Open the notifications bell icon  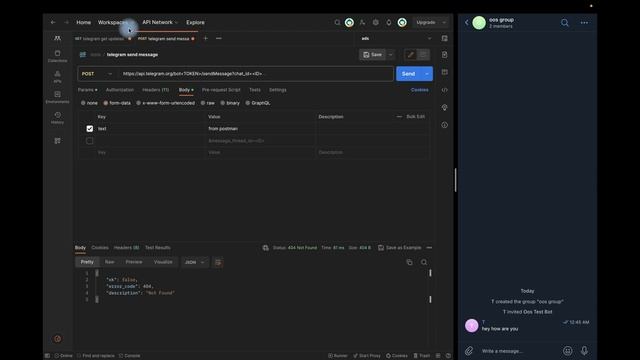click(x=389, y=22)
